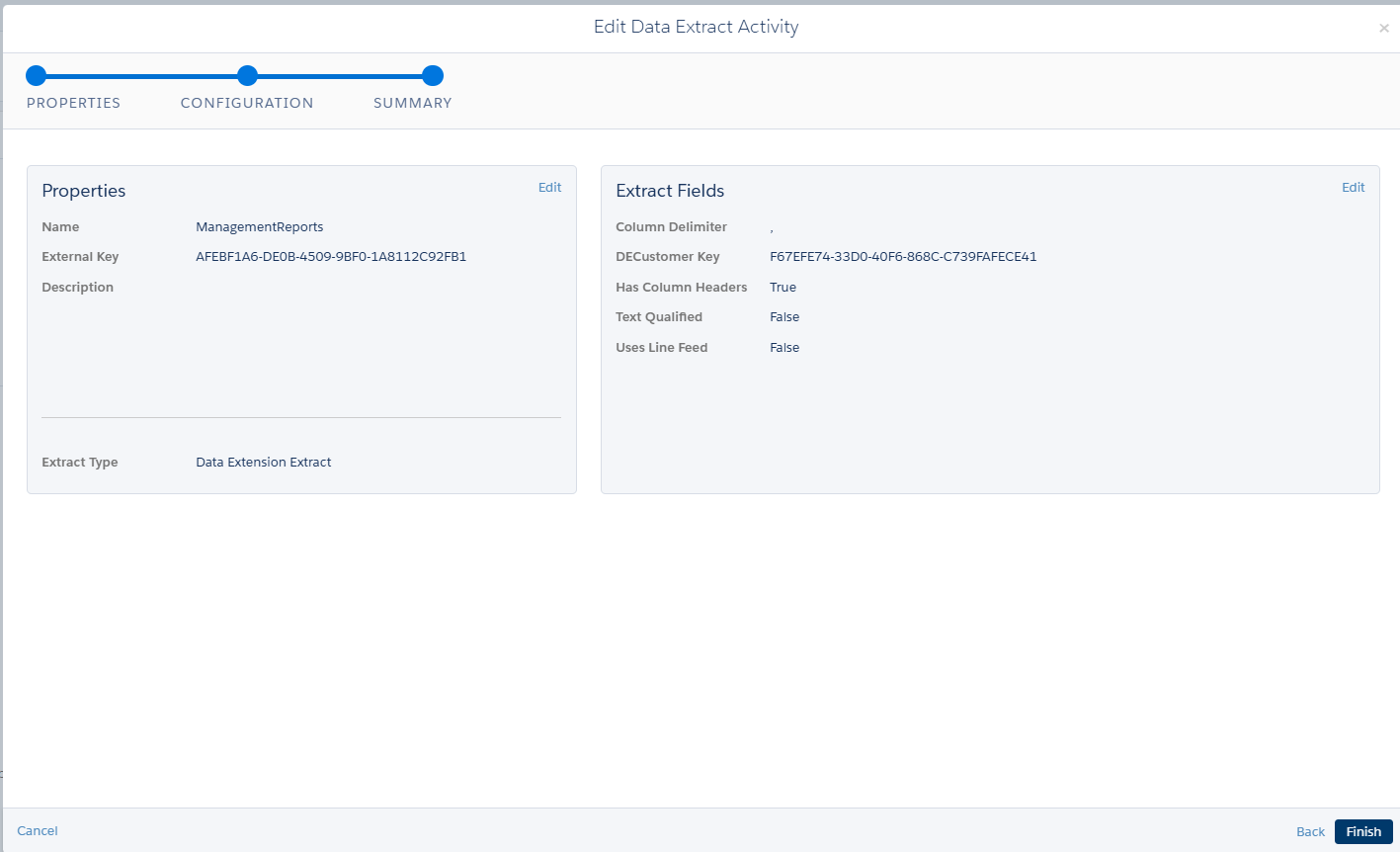Click the DECustomer Key value starting F67EFE74
The image size is (1400, 852).
[x=903, y=257]
